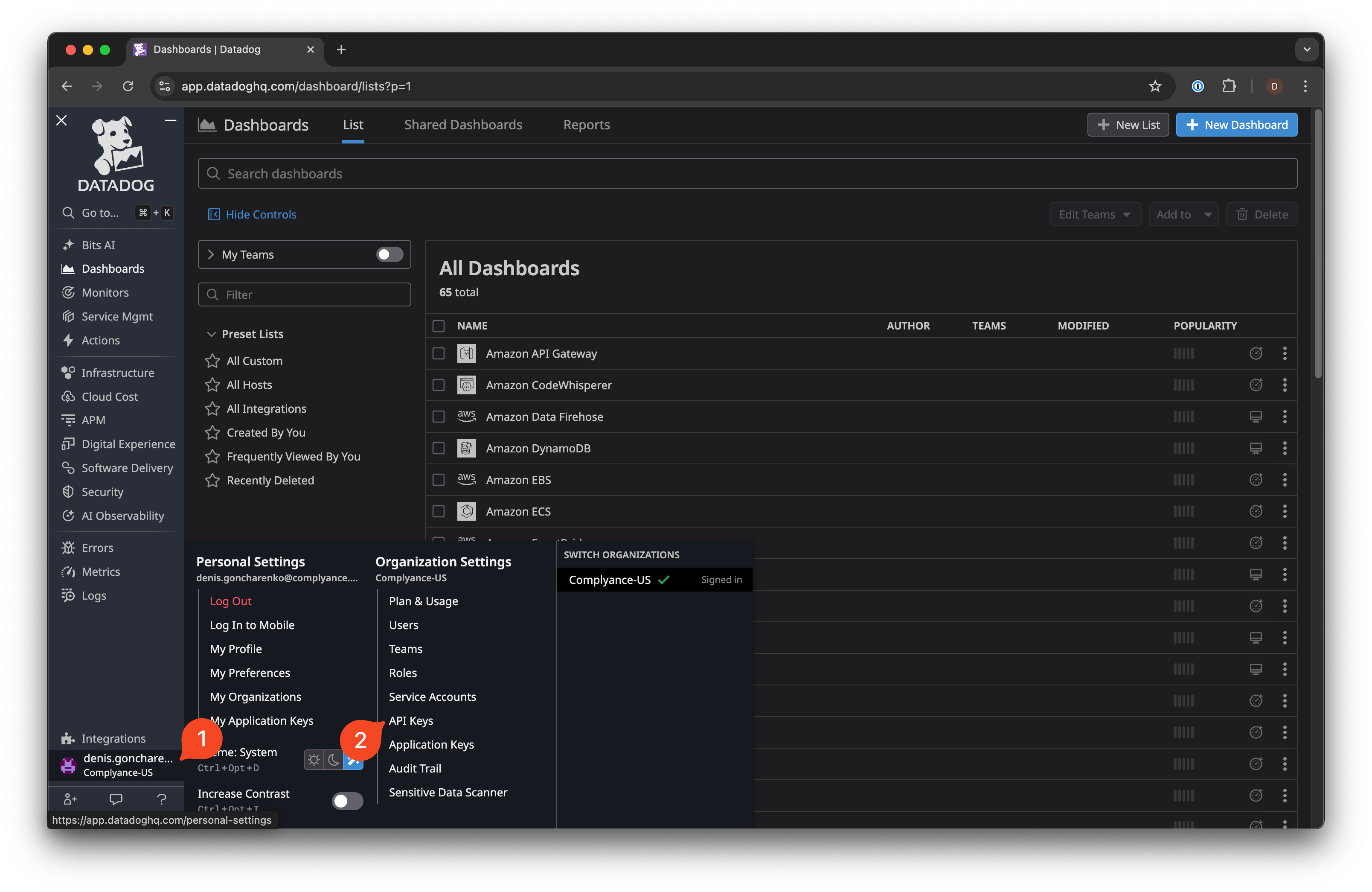Switch to the Shared Dashboards tab
Screen dimensions: 1372x892
tap(463, 125)
